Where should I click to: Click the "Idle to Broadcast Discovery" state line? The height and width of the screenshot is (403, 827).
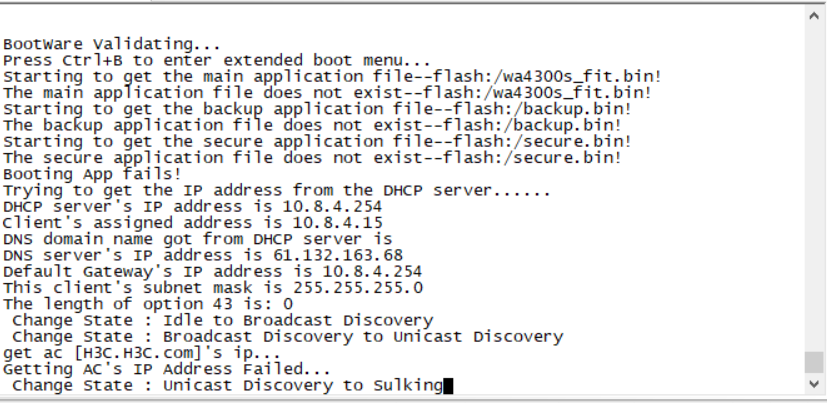pyautogui.click(x=222, y=320)
